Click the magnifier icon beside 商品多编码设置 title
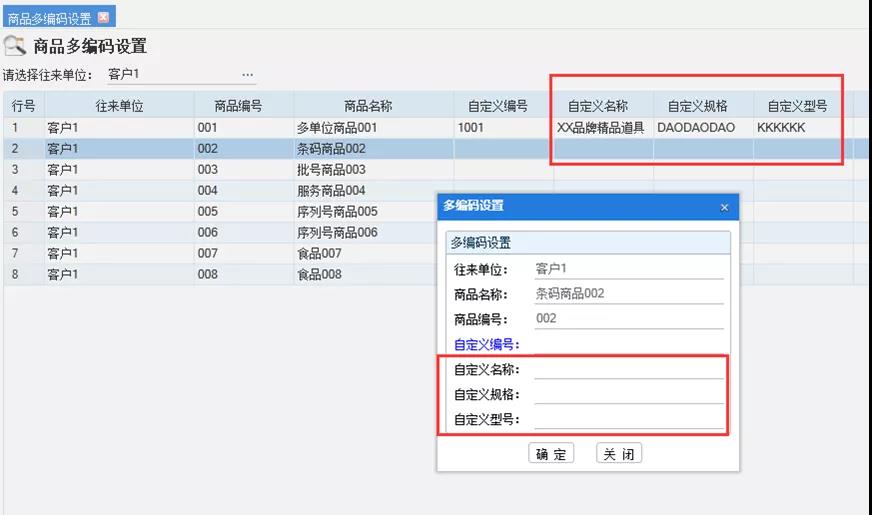This screenshot has width=872, height=515. [15, 46]
